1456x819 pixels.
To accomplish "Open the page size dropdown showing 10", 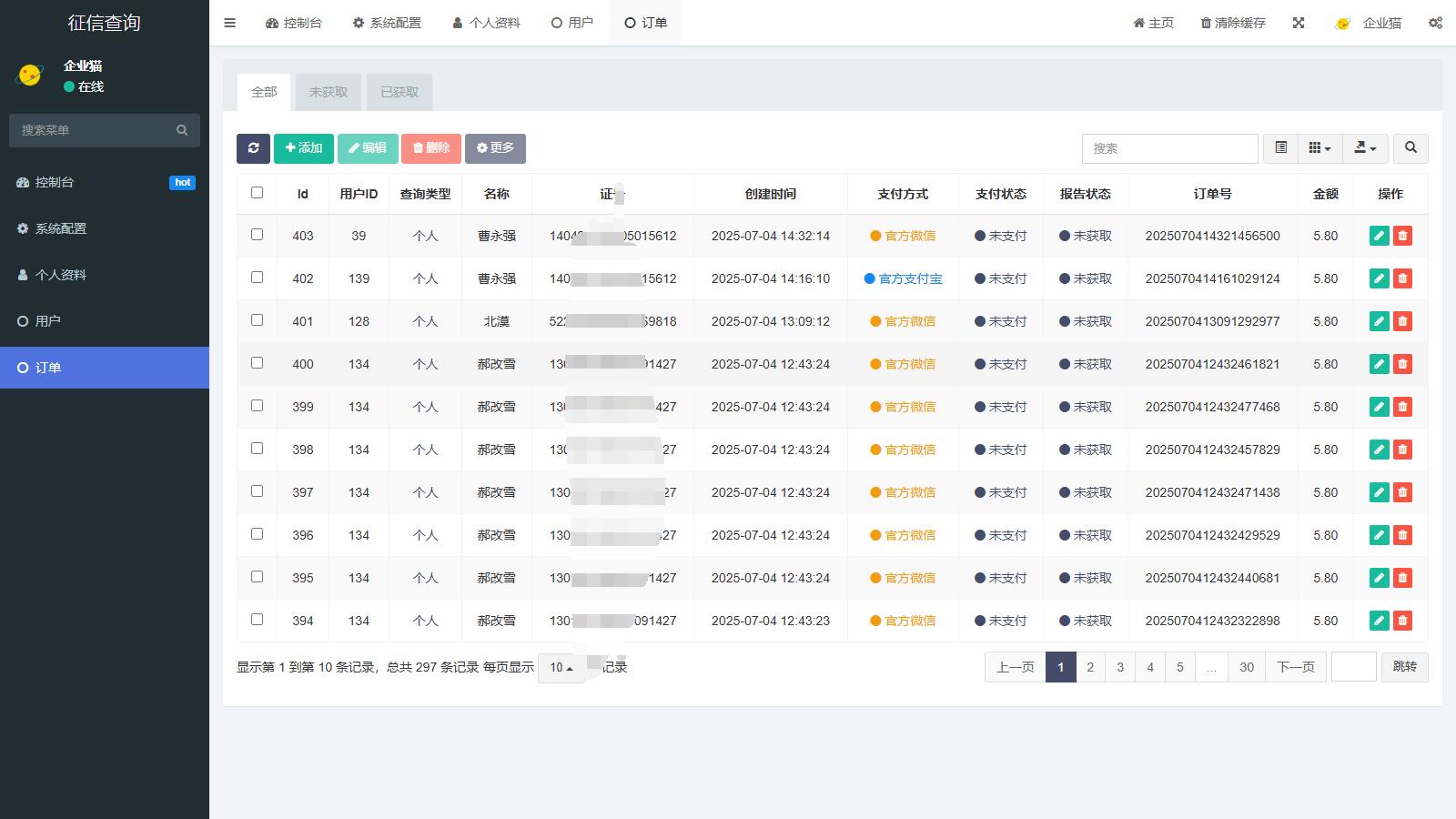I will click(561, 668).
